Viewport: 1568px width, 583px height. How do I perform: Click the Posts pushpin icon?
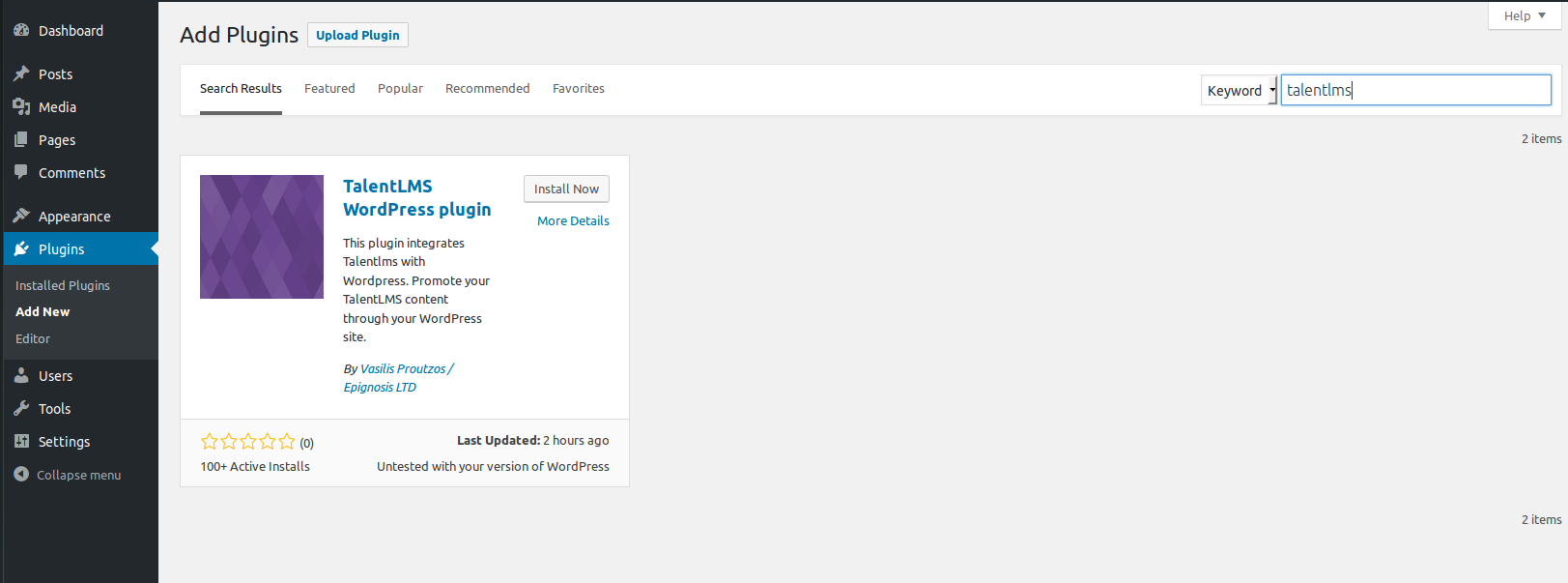(x=21, y=74)
